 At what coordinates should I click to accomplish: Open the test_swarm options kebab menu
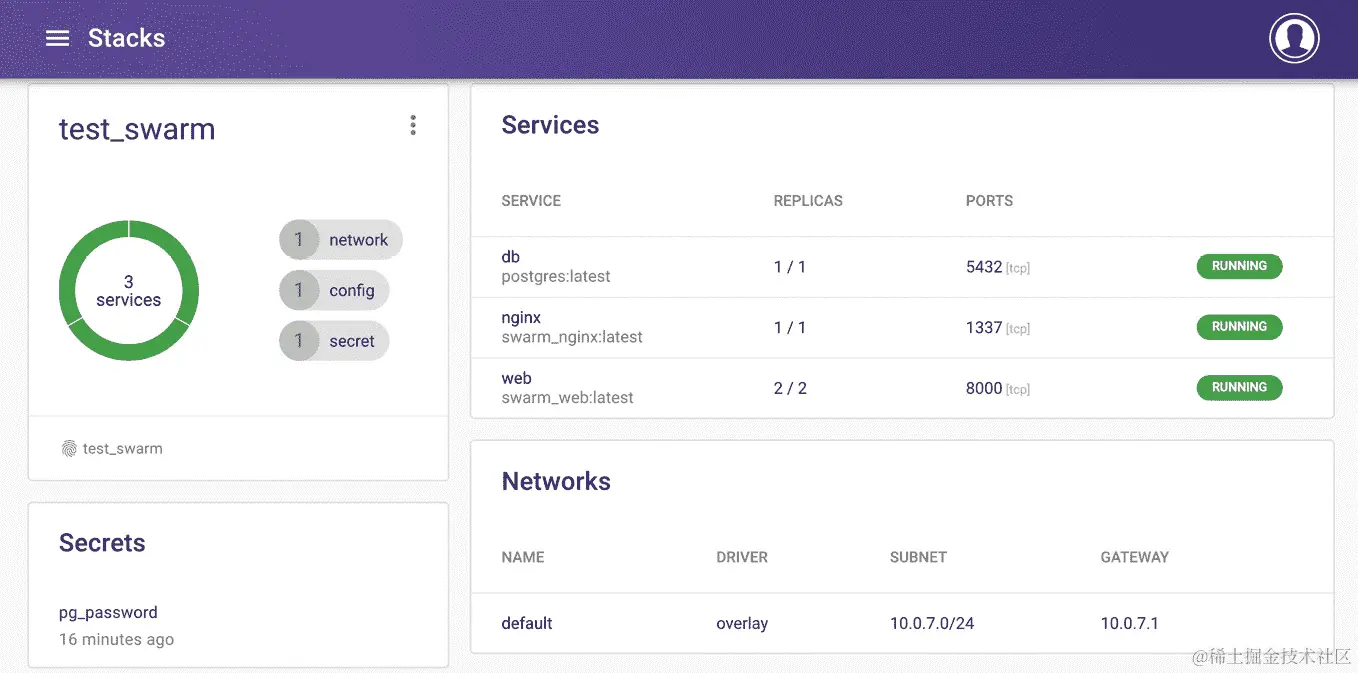(x=413, y=124)
